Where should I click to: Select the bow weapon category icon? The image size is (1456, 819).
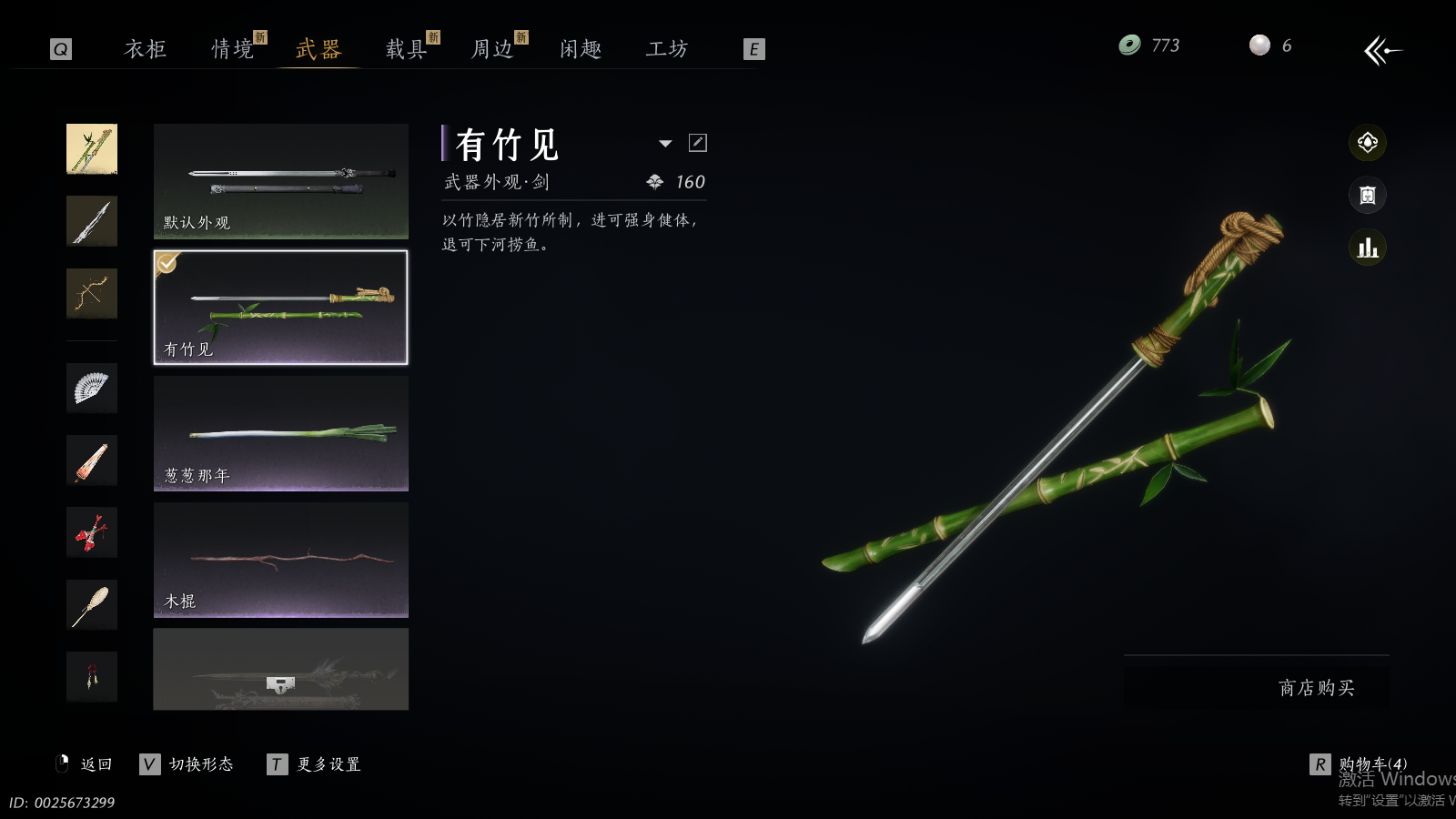[92, 293]
